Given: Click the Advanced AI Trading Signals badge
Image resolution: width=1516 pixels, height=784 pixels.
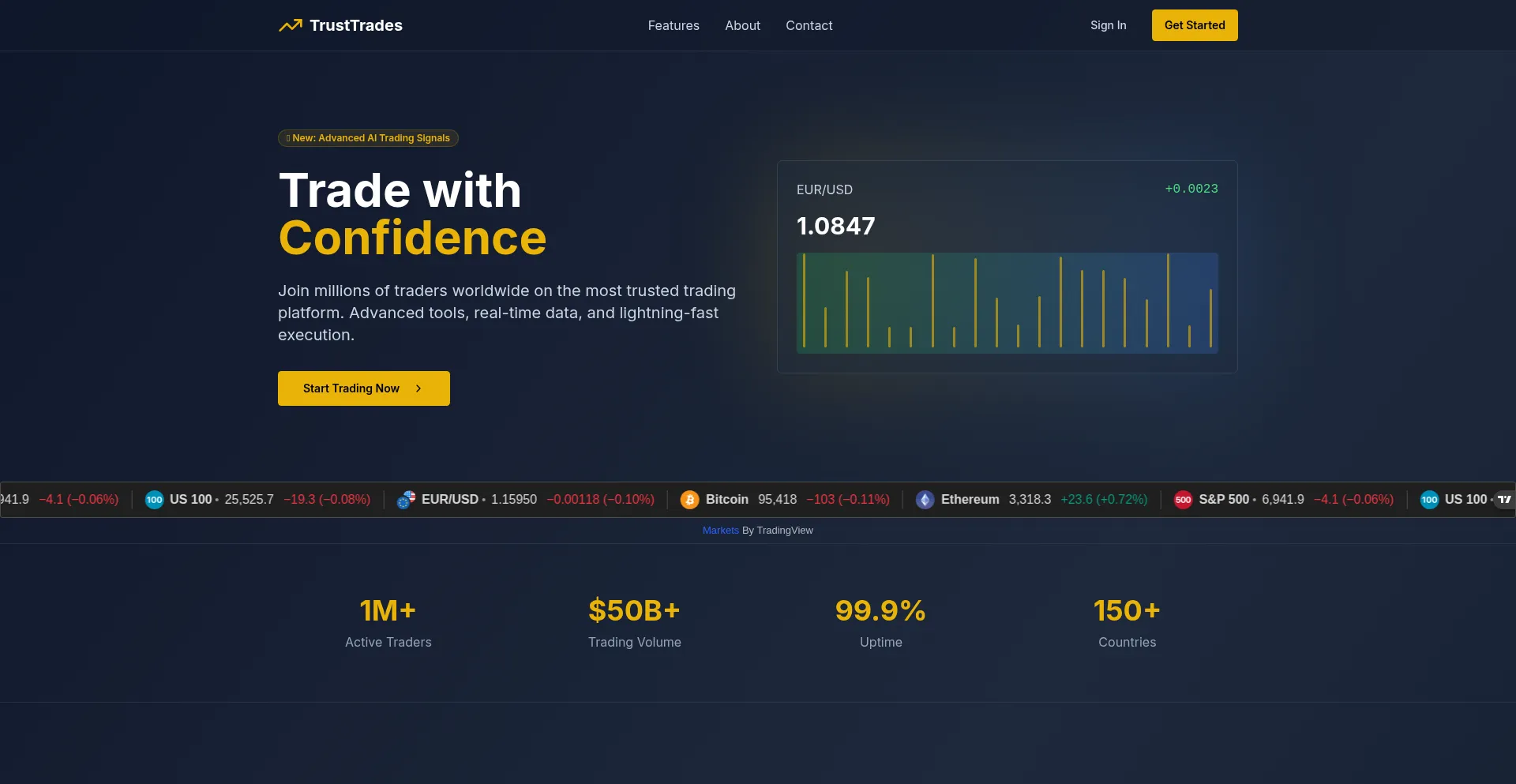Looking at the screenshot, I should [x=368, y=137].
